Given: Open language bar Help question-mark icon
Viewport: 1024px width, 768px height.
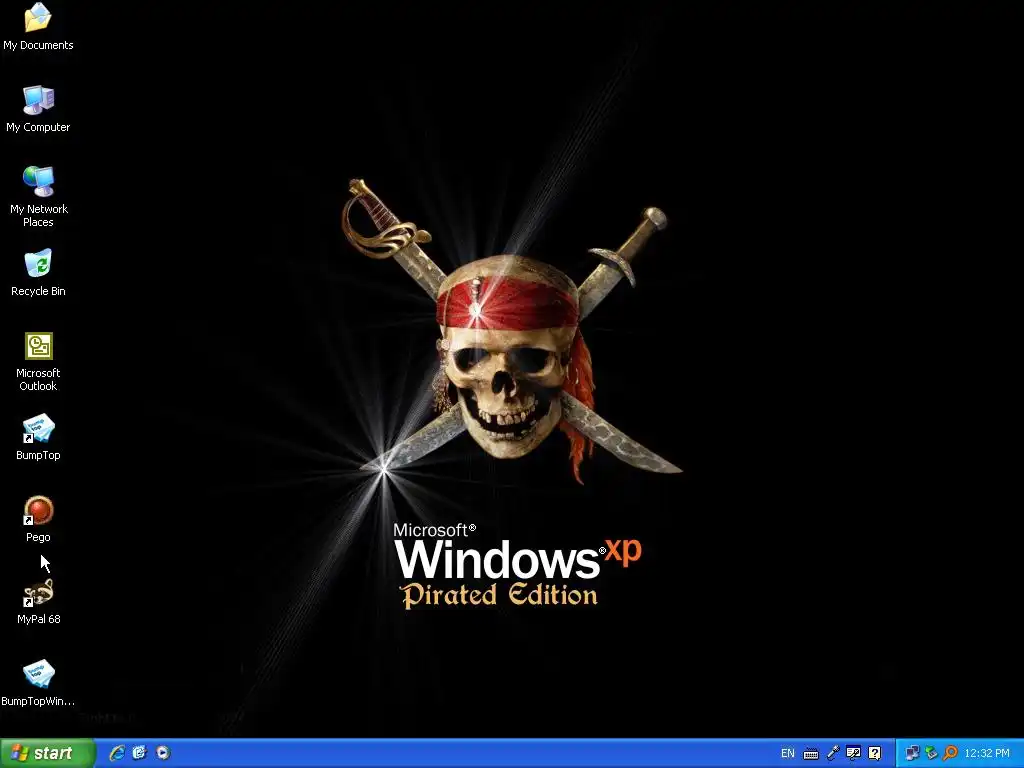Looking at the screenshot, I should click(874, 754).
